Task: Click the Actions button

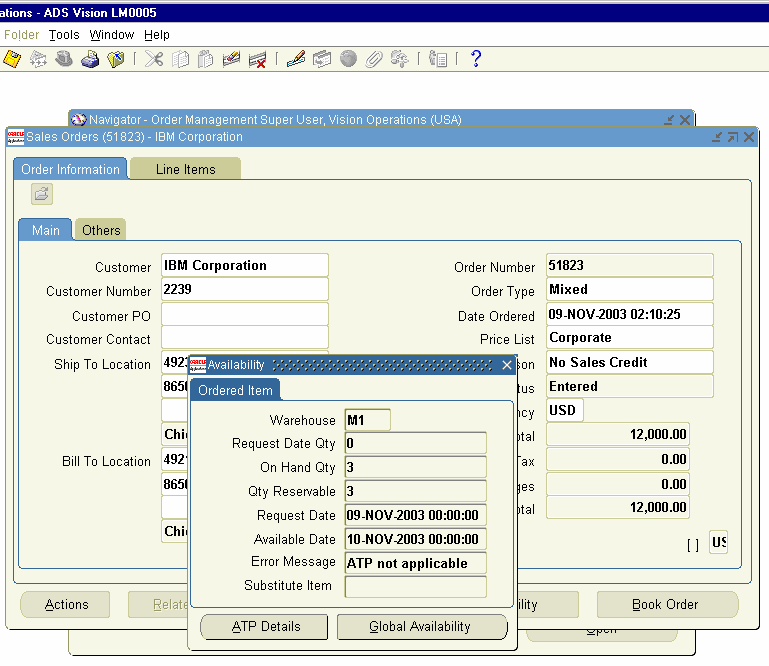Action: point(65,604)
